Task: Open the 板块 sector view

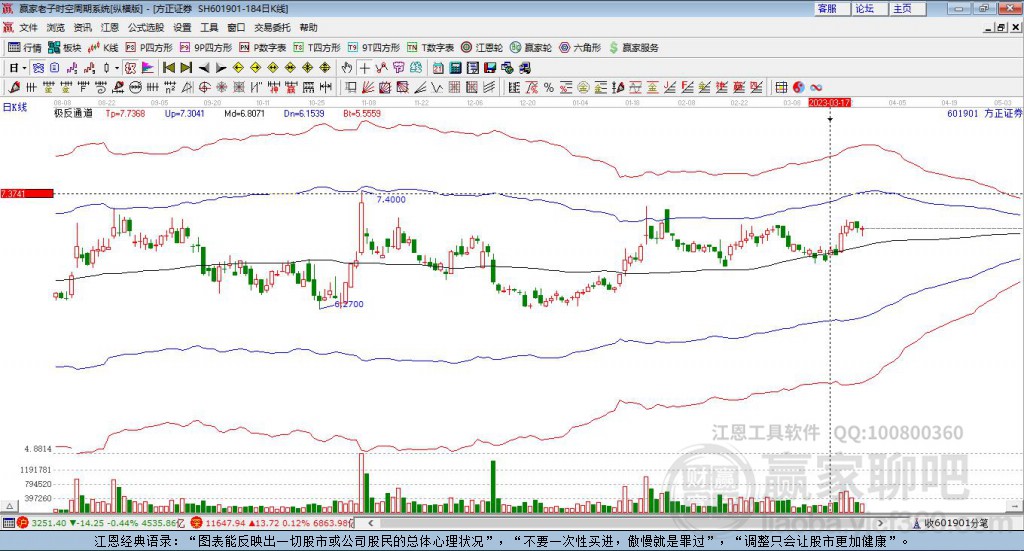Action: tap(64, 48)
